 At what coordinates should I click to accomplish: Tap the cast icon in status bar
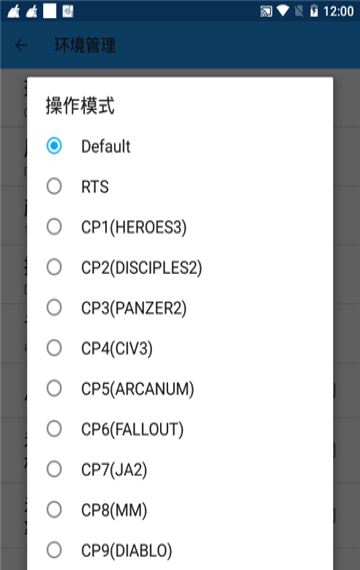266,11
